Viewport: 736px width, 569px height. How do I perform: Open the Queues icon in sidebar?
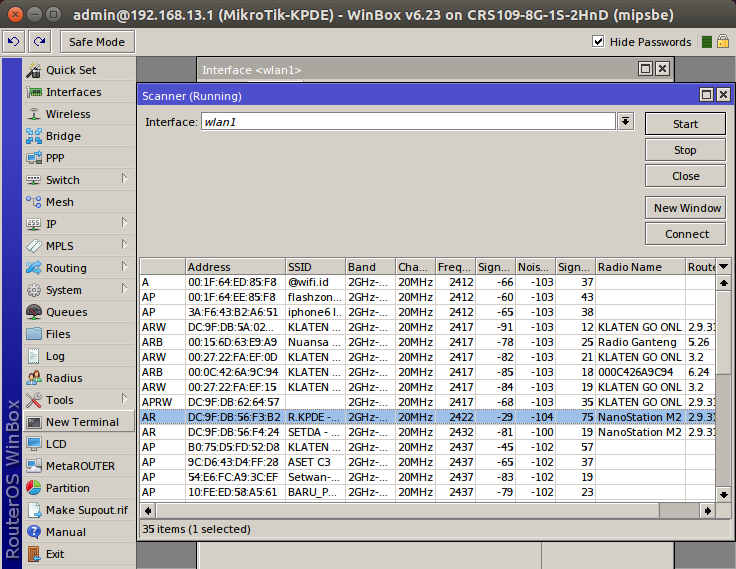click(x=34, y=312)
